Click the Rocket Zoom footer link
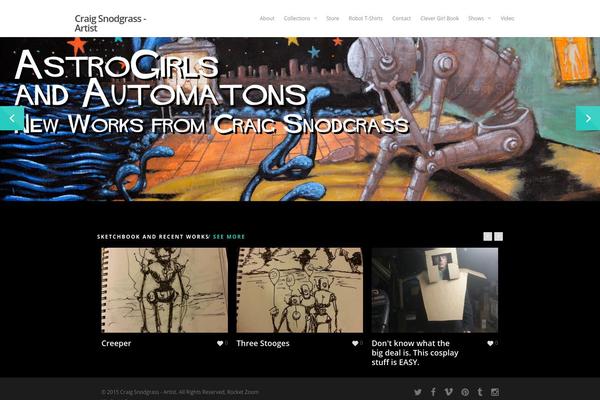This screenshot has height=400, width=600. pyautogui.click(x=243, y=392)
